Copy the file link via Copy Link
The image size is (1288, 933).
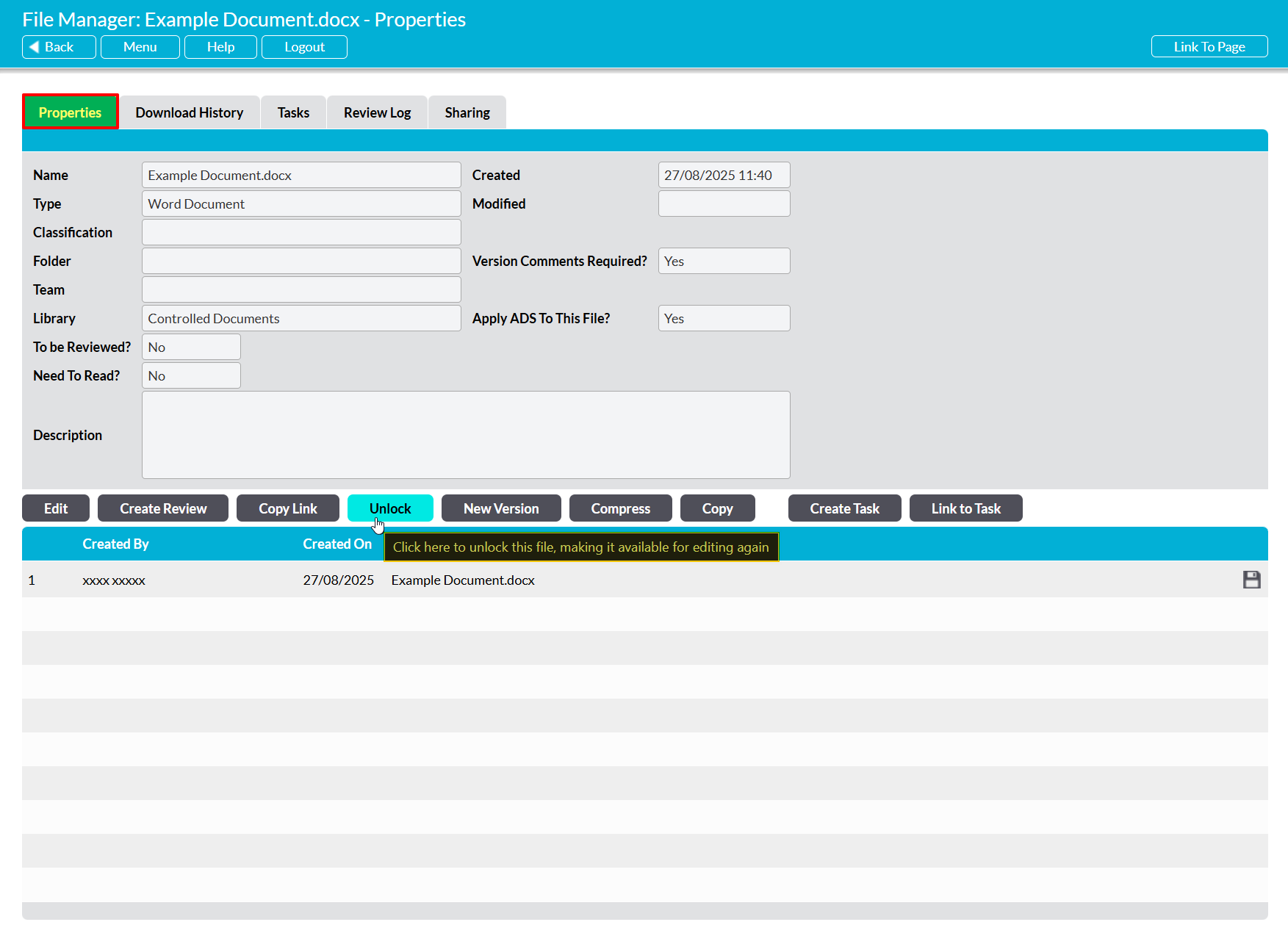287,508
